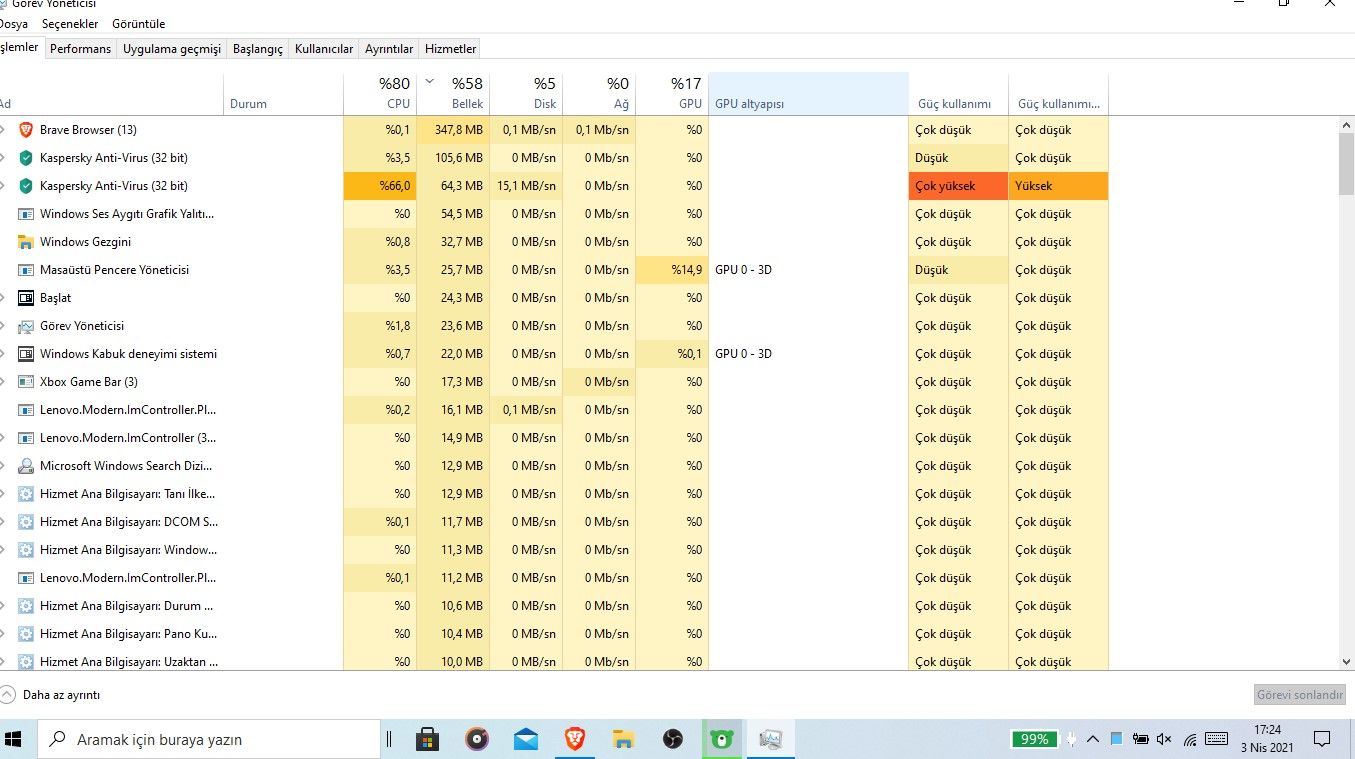The image size is (1355, 759).
Task: Click the 99% battery indicator
Action: (1034, 739)
